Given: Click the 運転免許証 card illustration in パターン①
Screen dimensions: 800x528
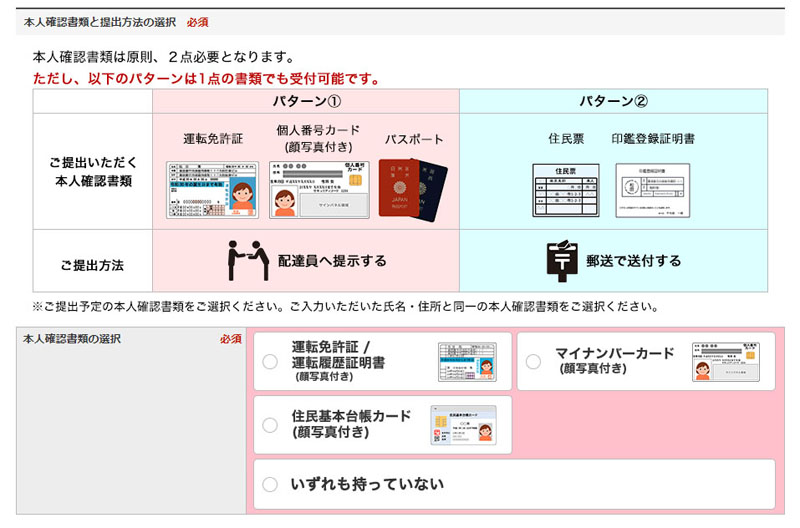Looking at the screenshot, I should [x=212, y=190].
